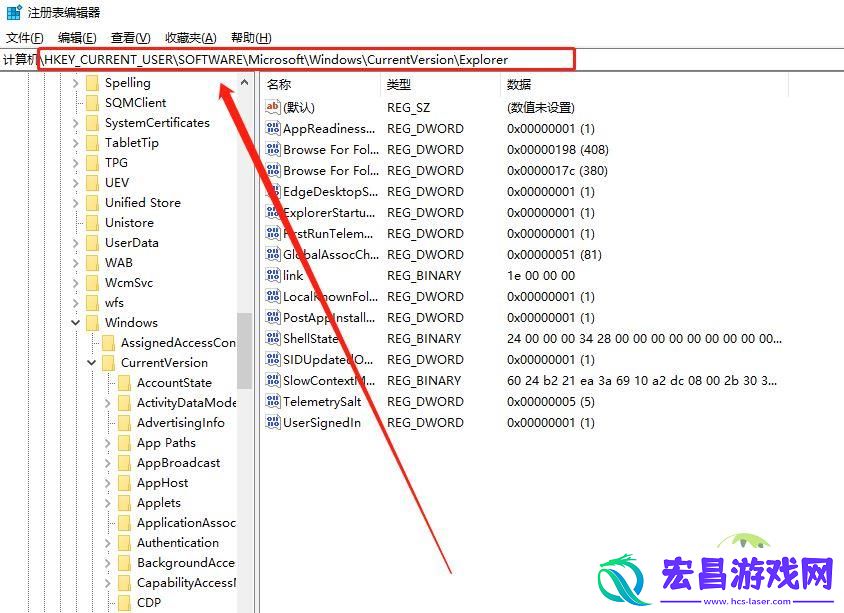Click the tree pane scrollbar thumb
844x613 pixels.
click(x=244, y=350)
